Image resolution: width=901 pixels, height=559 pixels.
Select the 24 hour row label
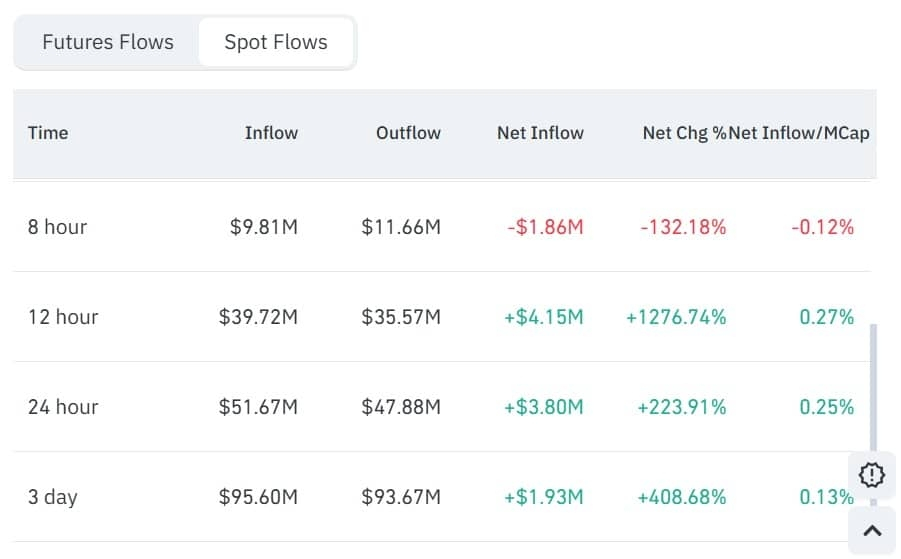(x=63, y=407)
